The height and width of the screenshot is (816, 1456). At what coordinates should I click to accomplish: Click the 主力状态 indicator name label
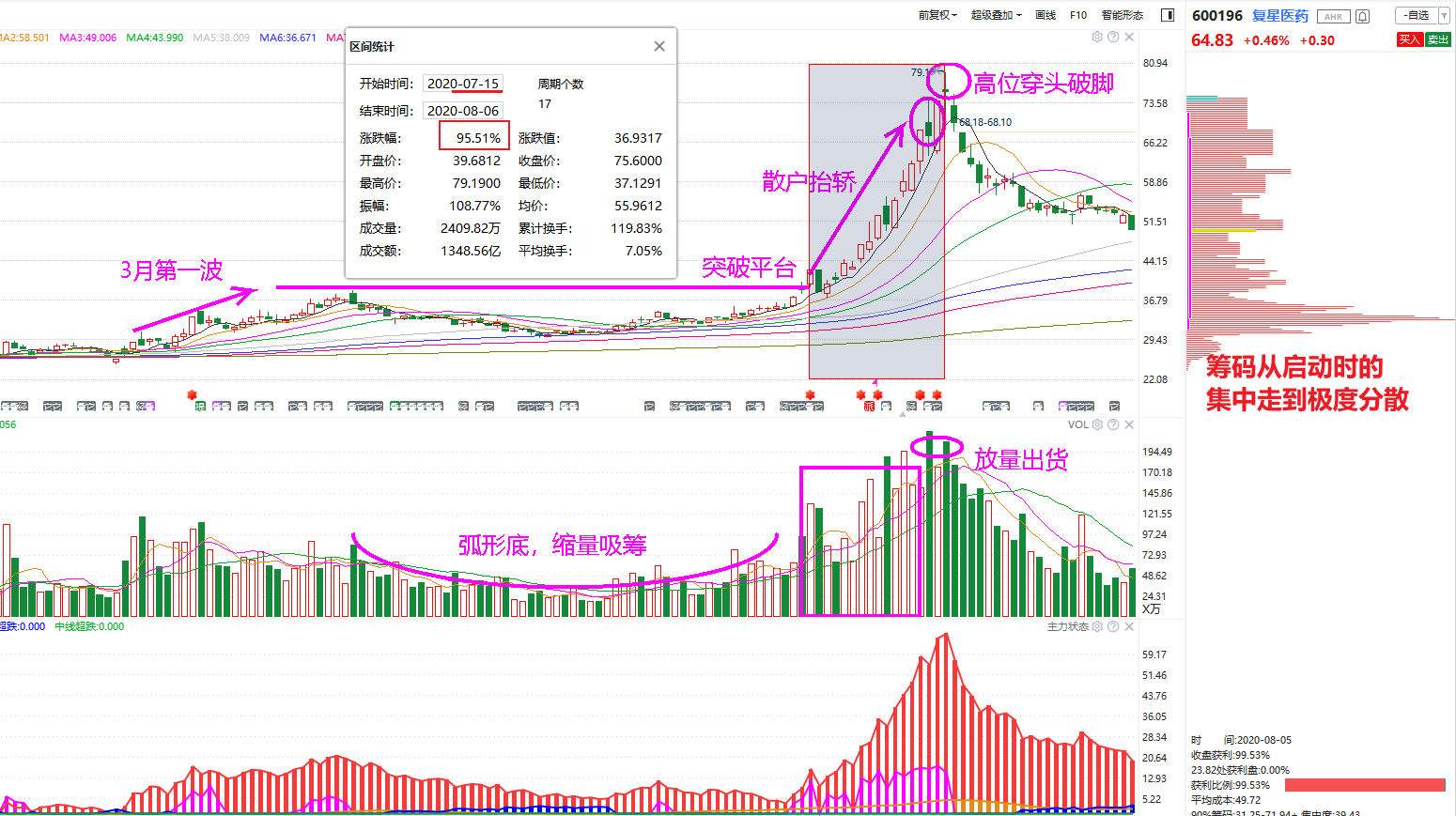tap(1068, 626)
